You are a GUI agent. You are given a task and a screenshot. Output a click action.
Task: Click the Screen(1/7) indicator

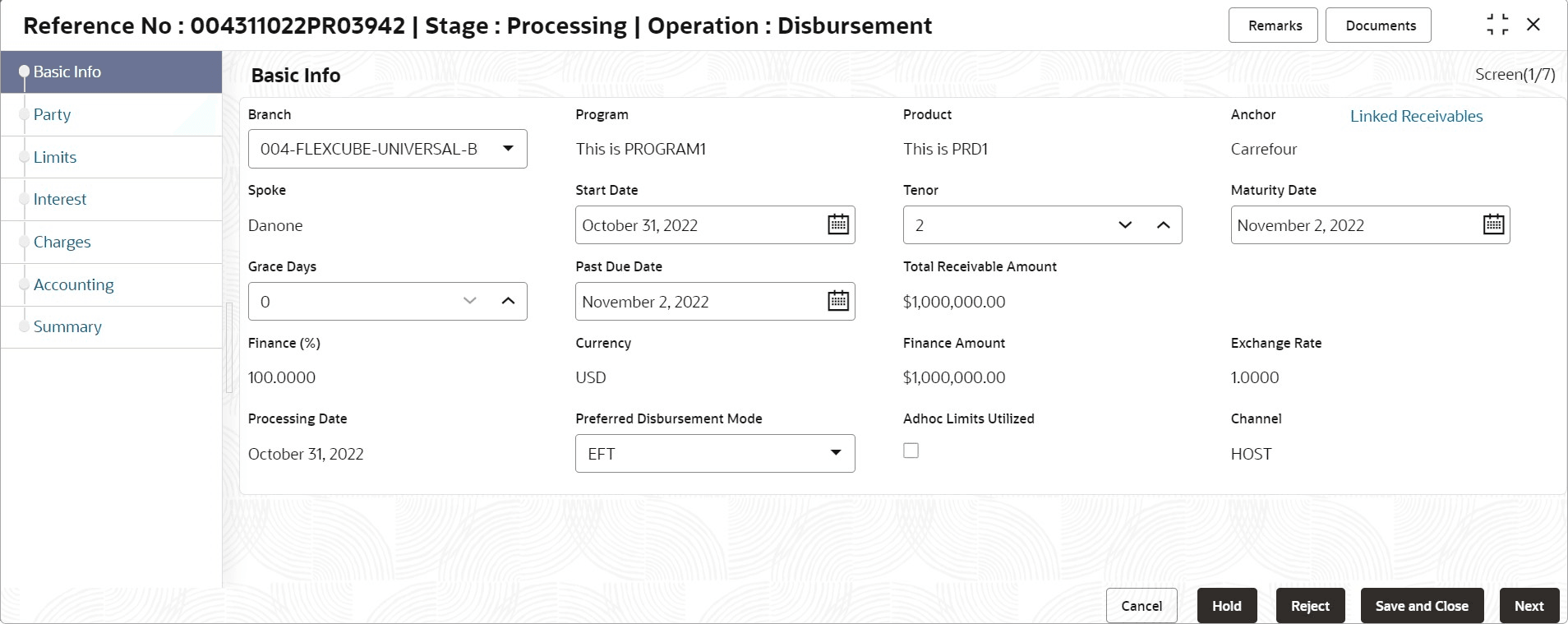coord(1515,74)
